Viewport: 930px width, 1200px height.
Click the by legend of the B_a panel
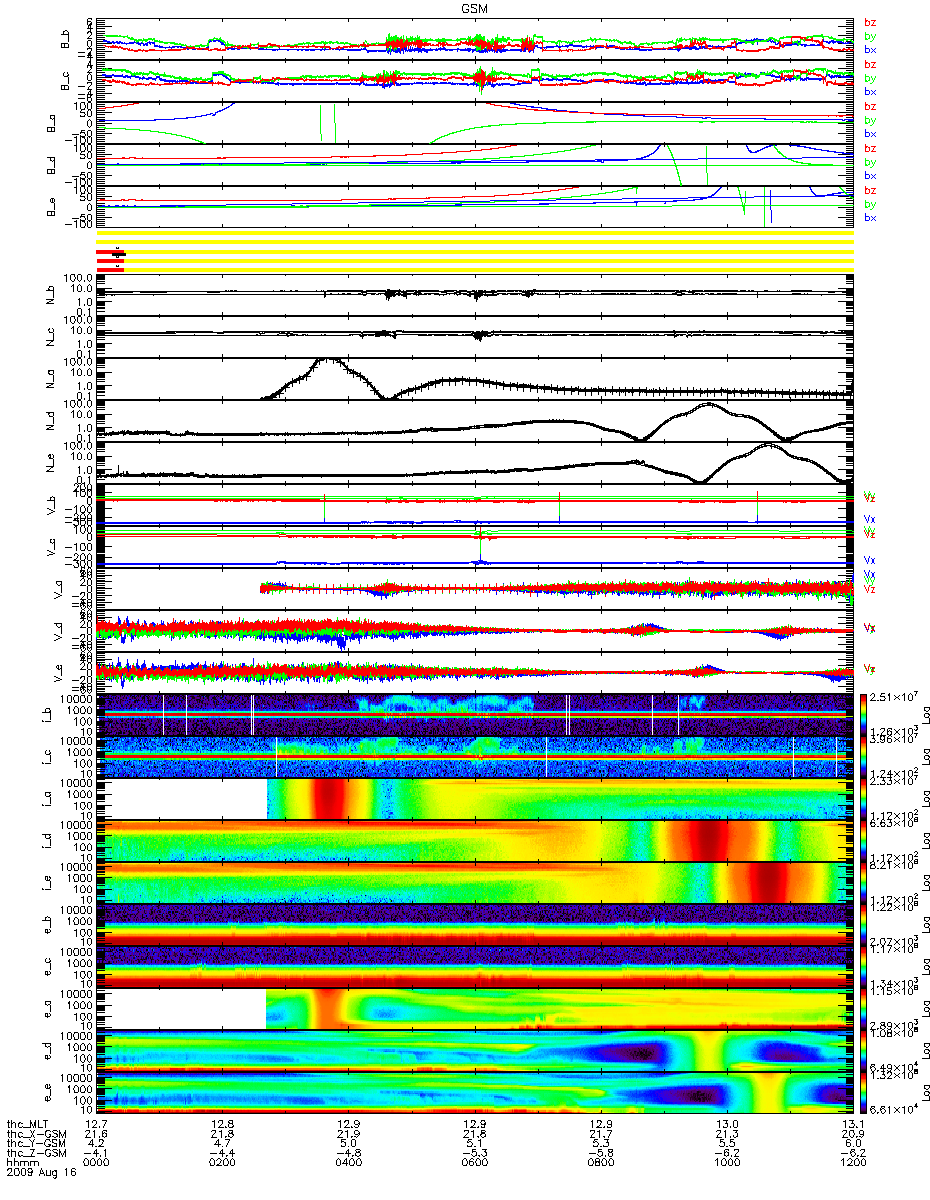click(870, 120)
